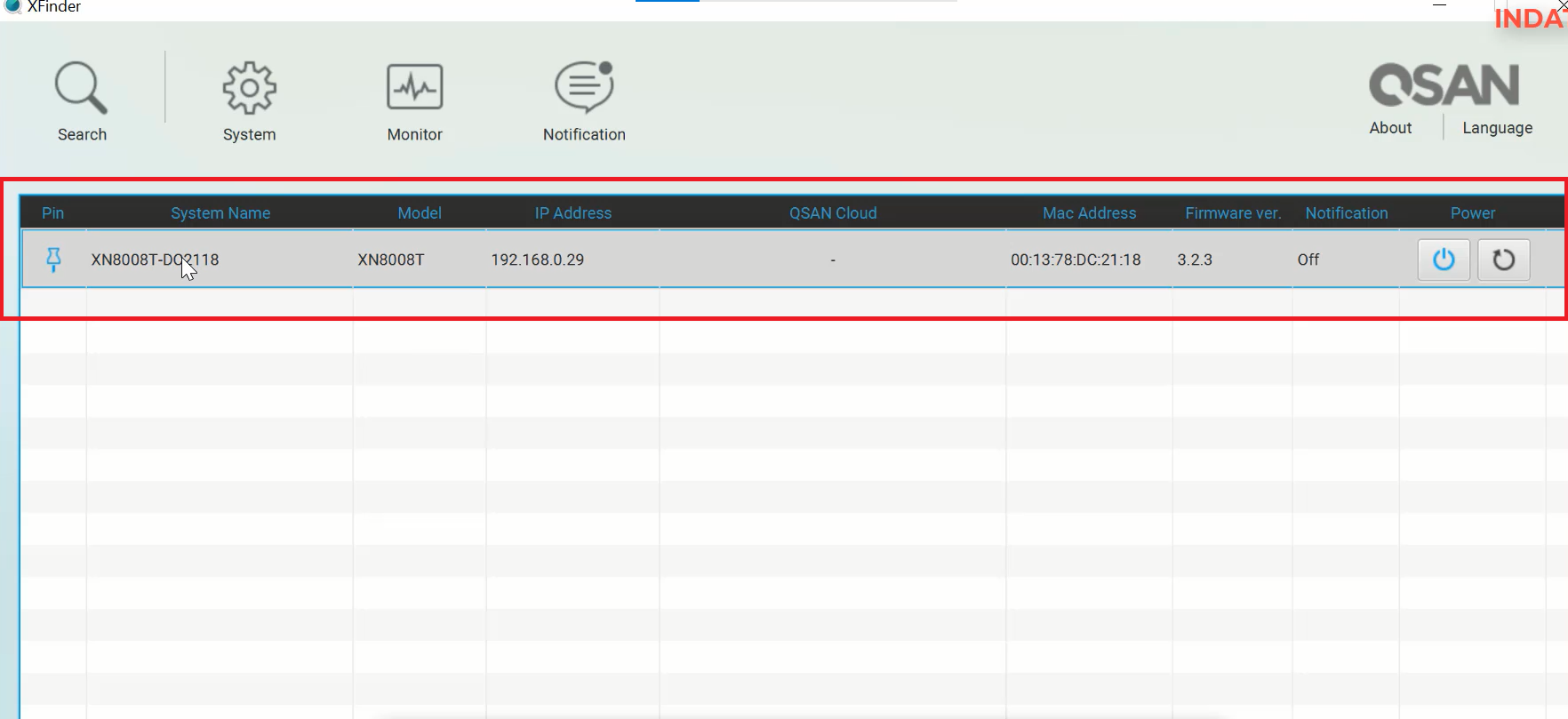Click the reboot button for XN8008T
This screenshot has height=719, width=1568.
pos(1503,260)
